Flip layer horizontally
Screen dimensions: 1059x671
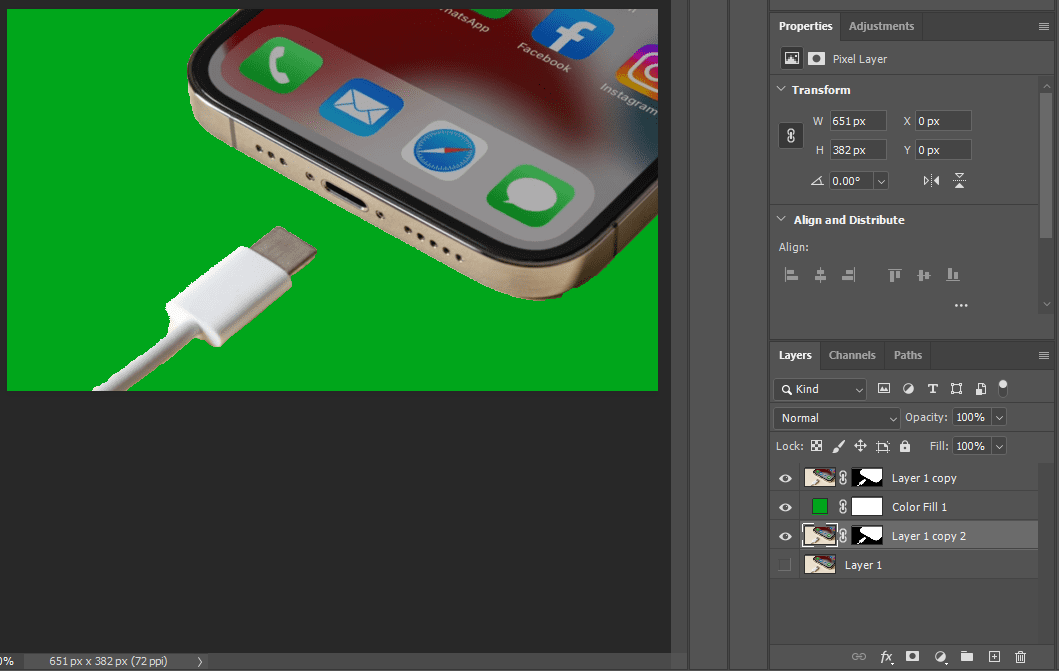click(x=931, y=181)
